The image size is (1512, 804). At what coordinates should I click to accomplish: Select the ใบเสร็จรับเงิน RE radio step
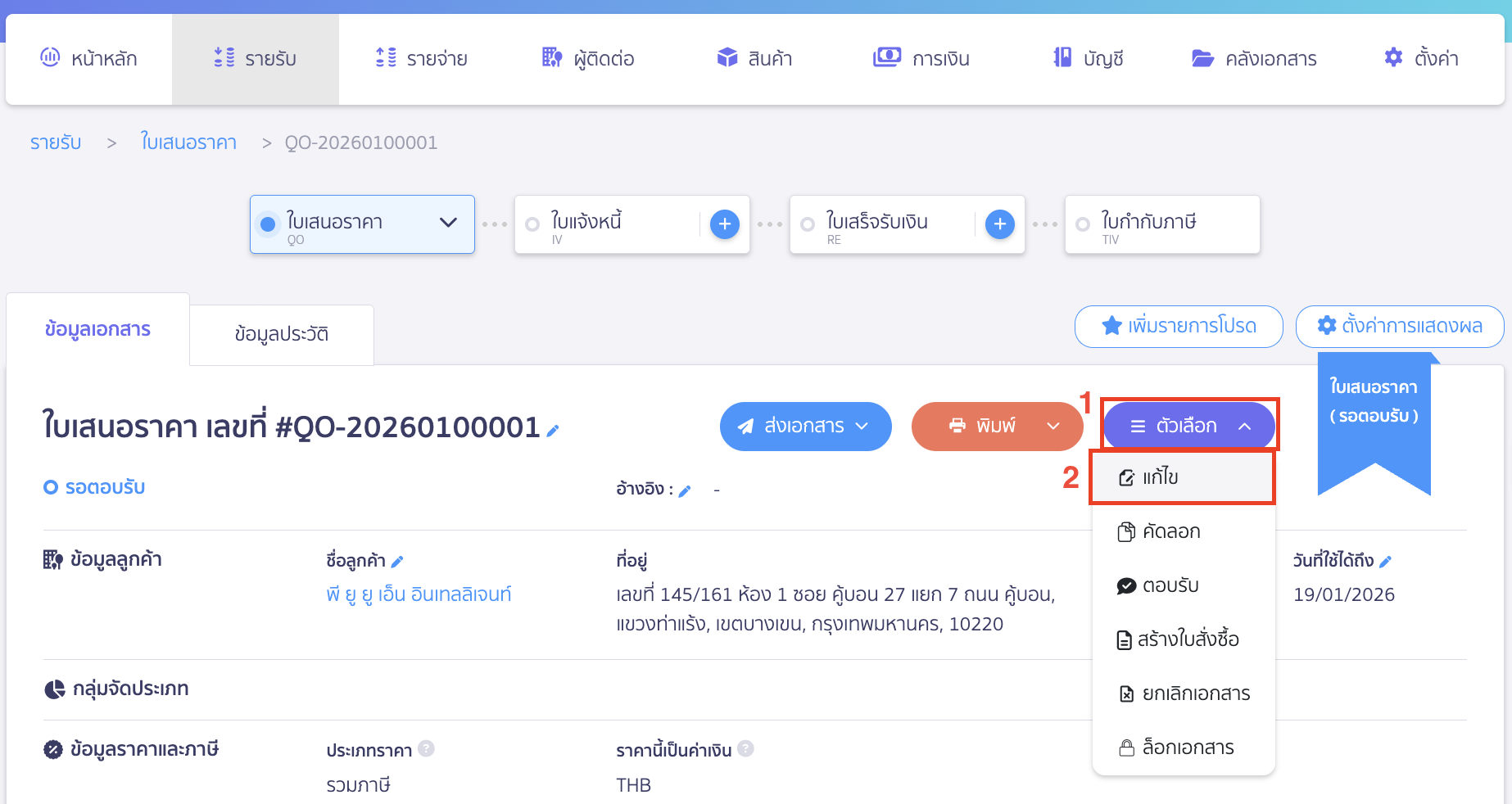click(x=808, y=224)
